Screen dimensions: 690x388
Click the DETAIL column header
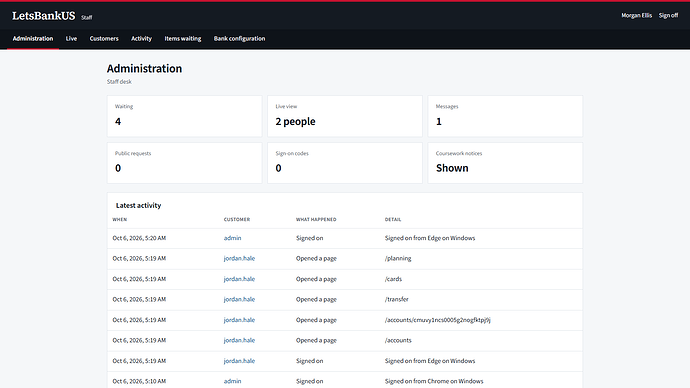point(393,220)
